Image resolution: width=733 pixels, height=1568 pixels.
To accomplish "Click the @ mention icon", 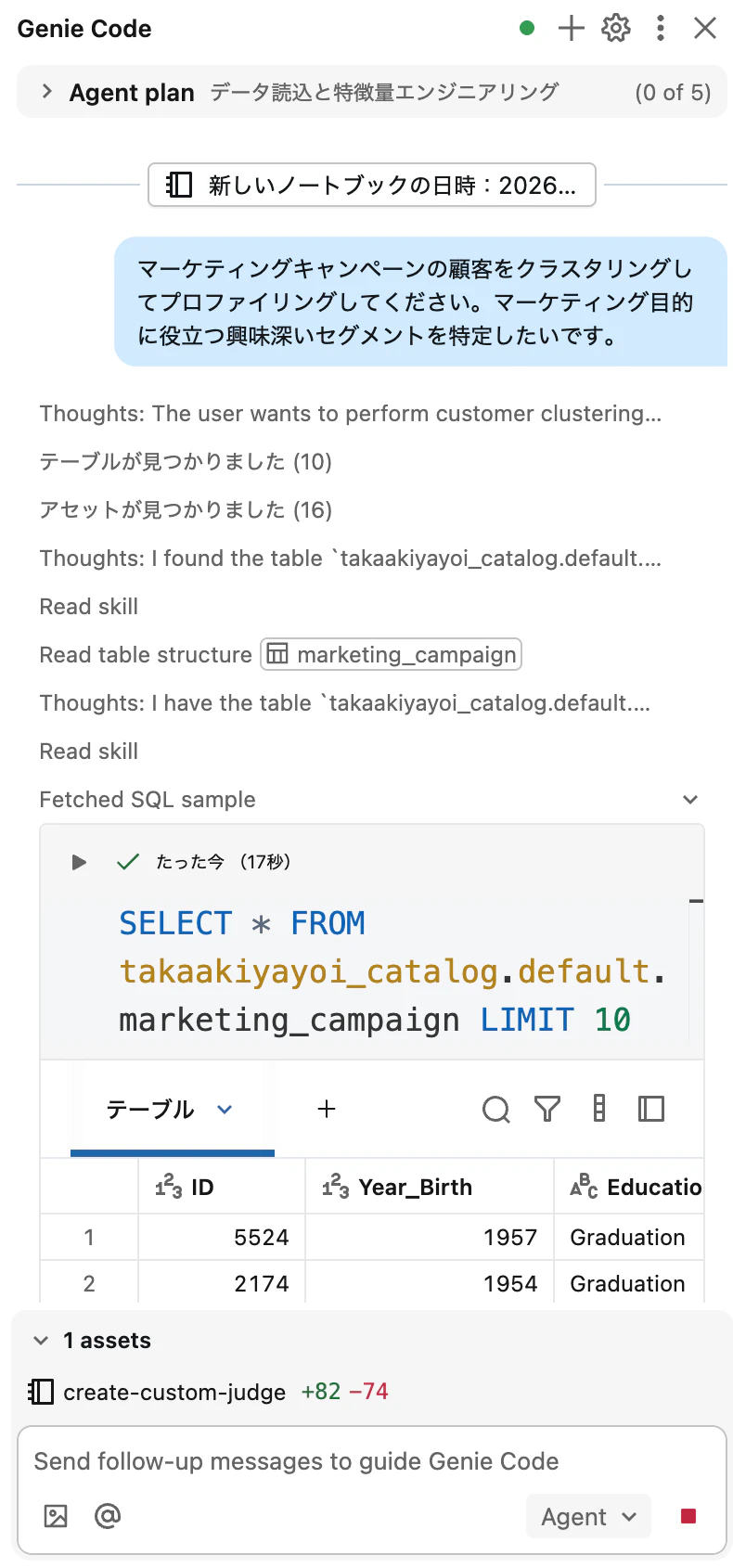I will tap(108, 1516).
